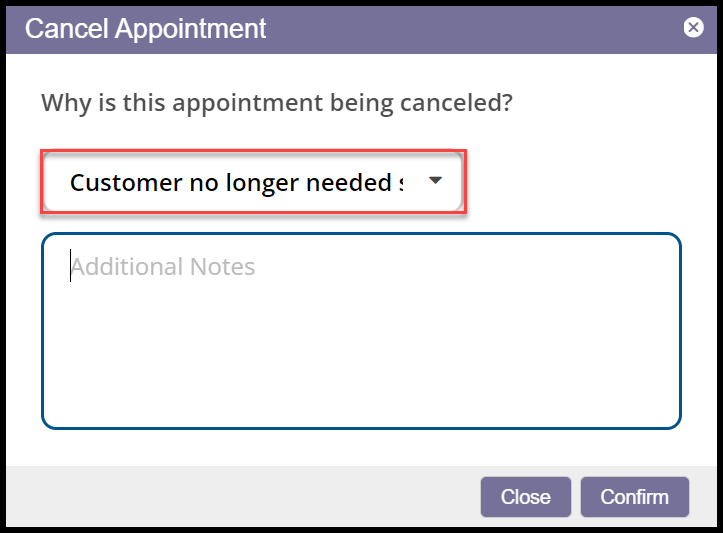723x533 pixels.
Task: Focus the Additional Notes placeholder text
Action: (163, 267)
